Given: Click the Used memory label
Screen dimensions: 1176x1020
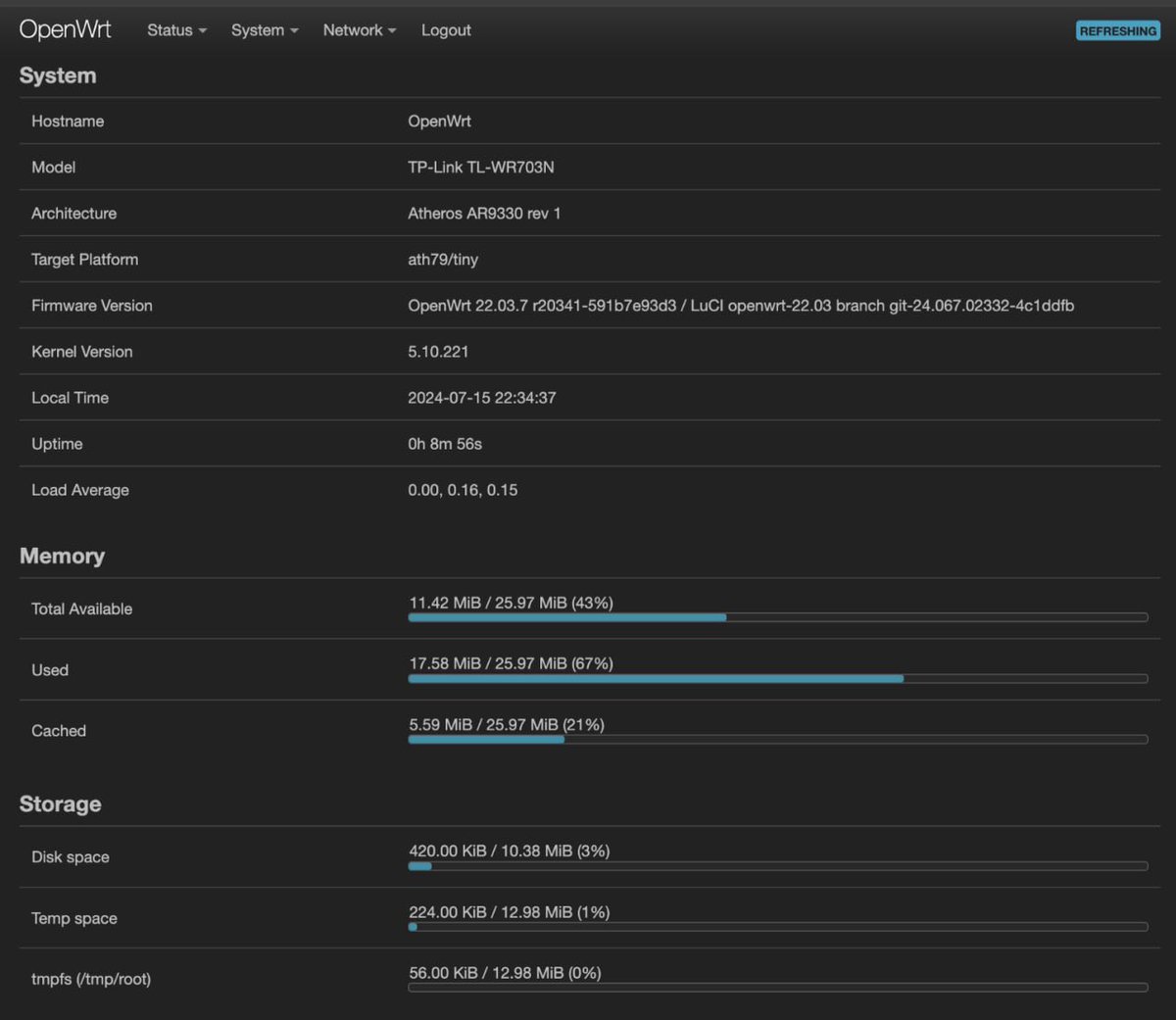Looking at the screenshot, I should coord(50,670).
